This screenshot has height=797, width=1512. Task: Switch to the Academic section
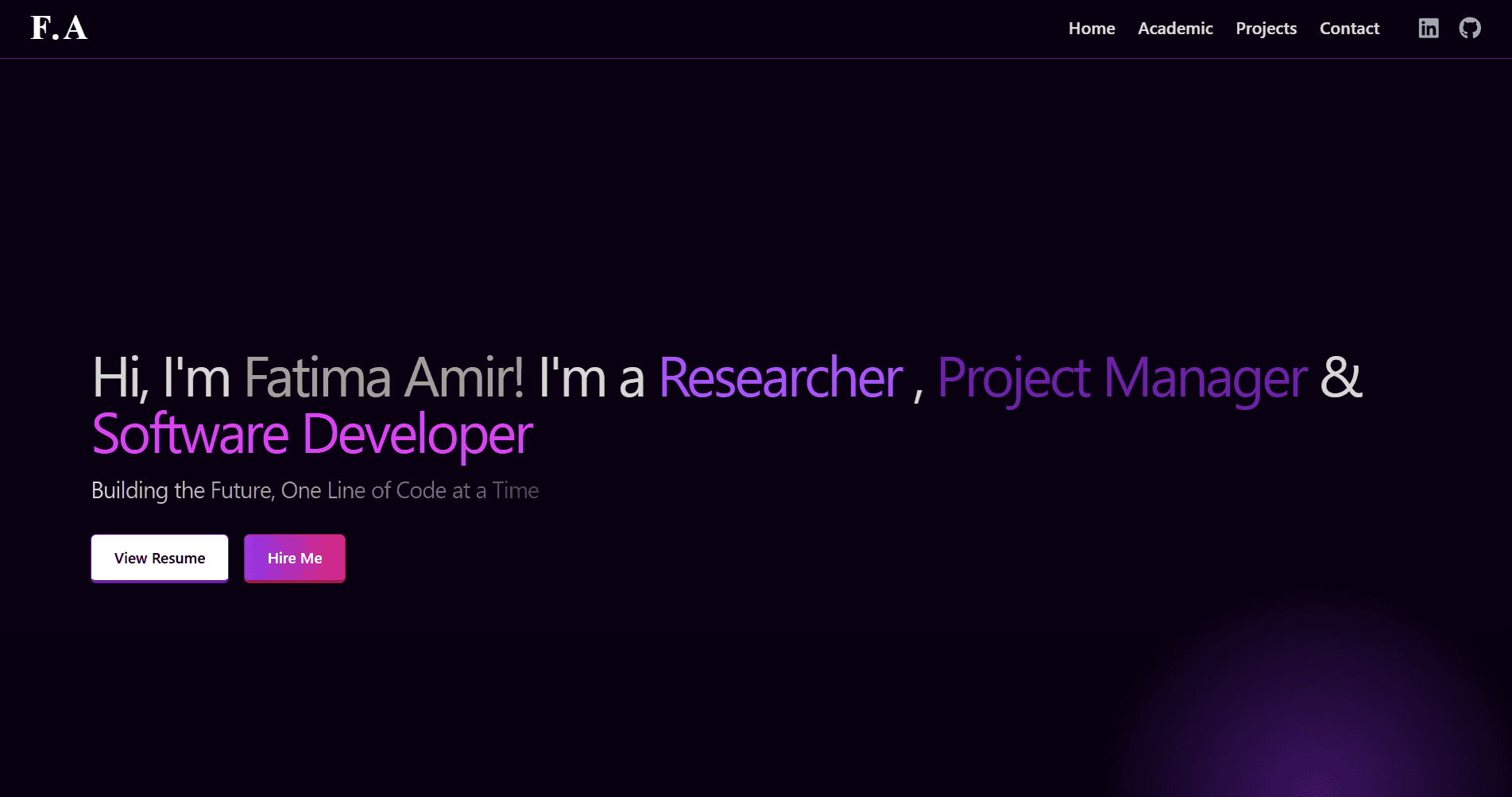[1175, 29]
